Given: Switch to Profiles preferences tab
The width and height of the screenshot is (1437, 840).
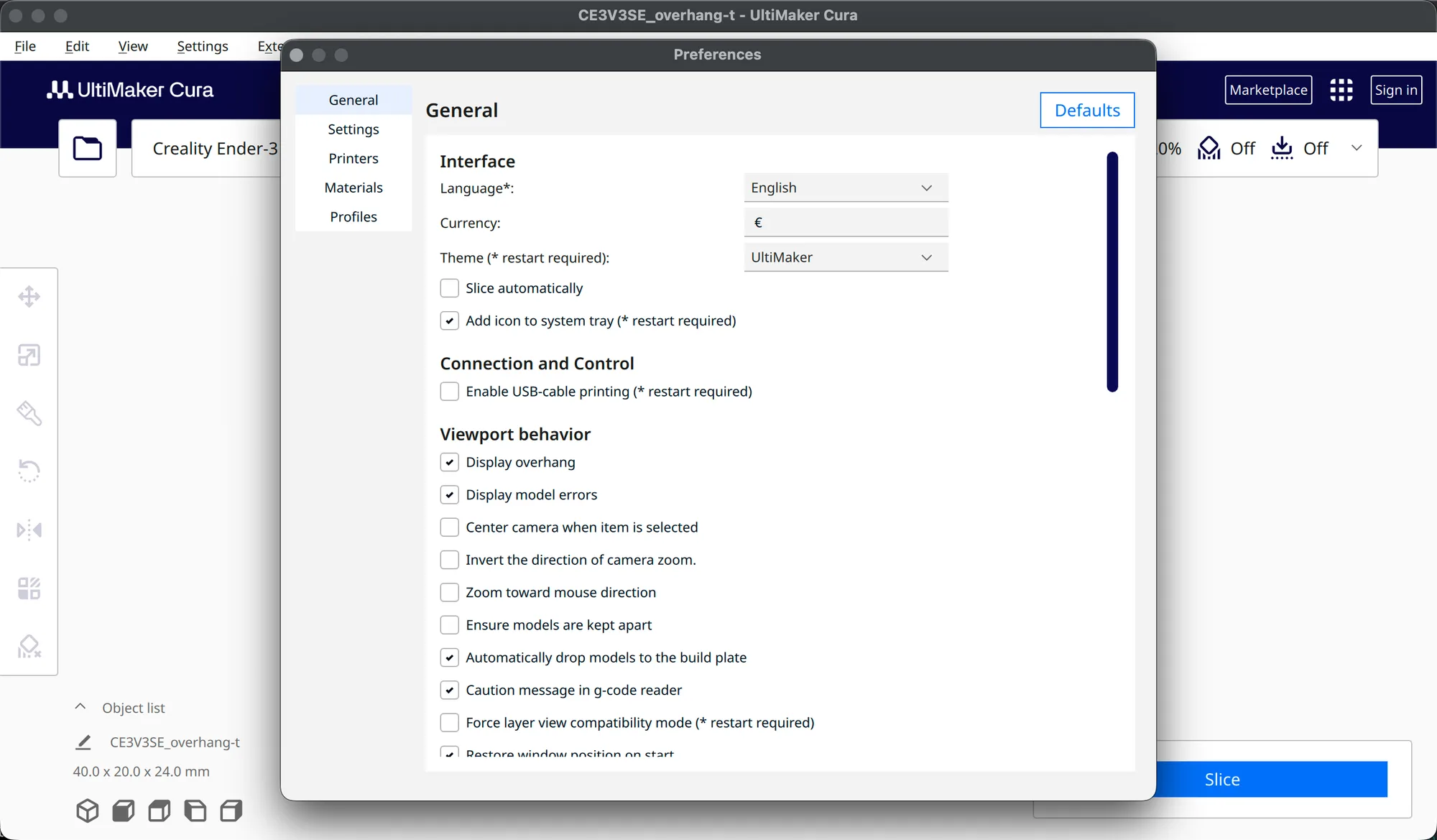Looking at the screenshot, I should point(354,217).
